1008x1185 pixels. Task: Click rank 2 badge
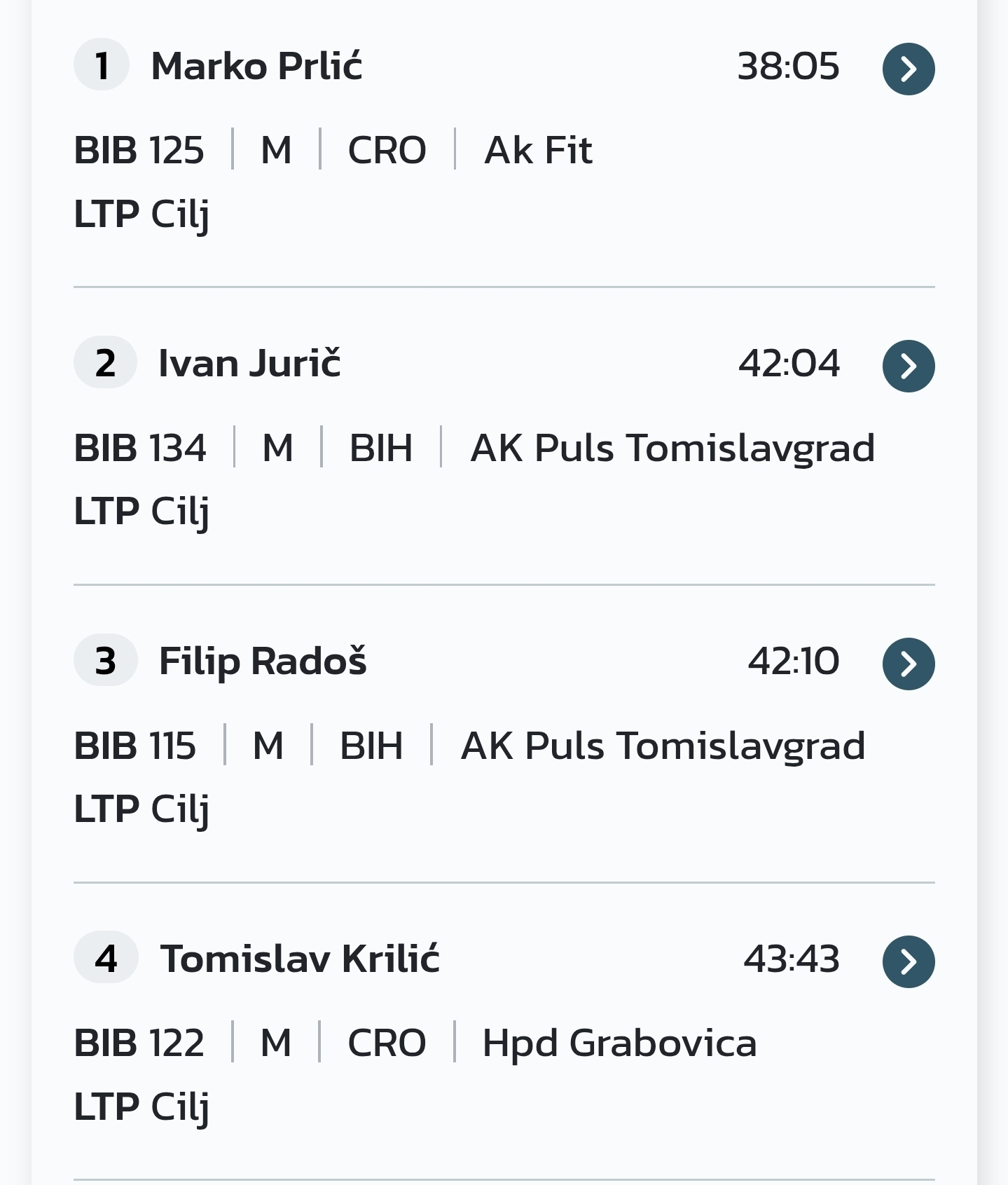point(105,363)
